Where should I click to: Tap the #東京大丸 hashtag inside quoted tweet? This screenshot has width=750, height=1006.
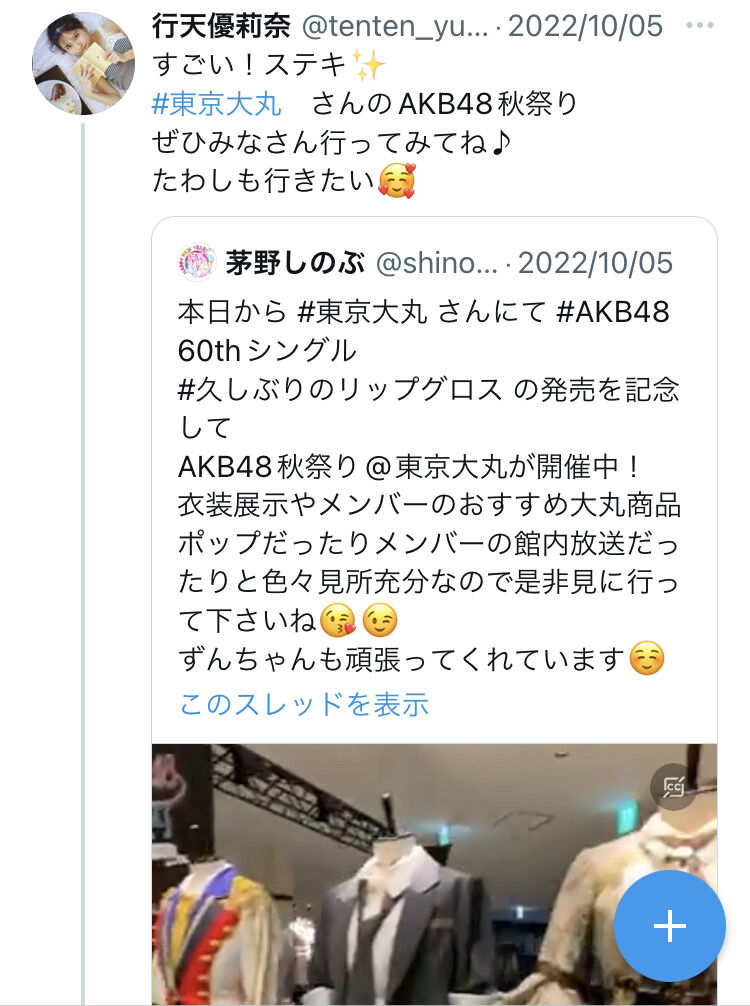tap(362, 312)
